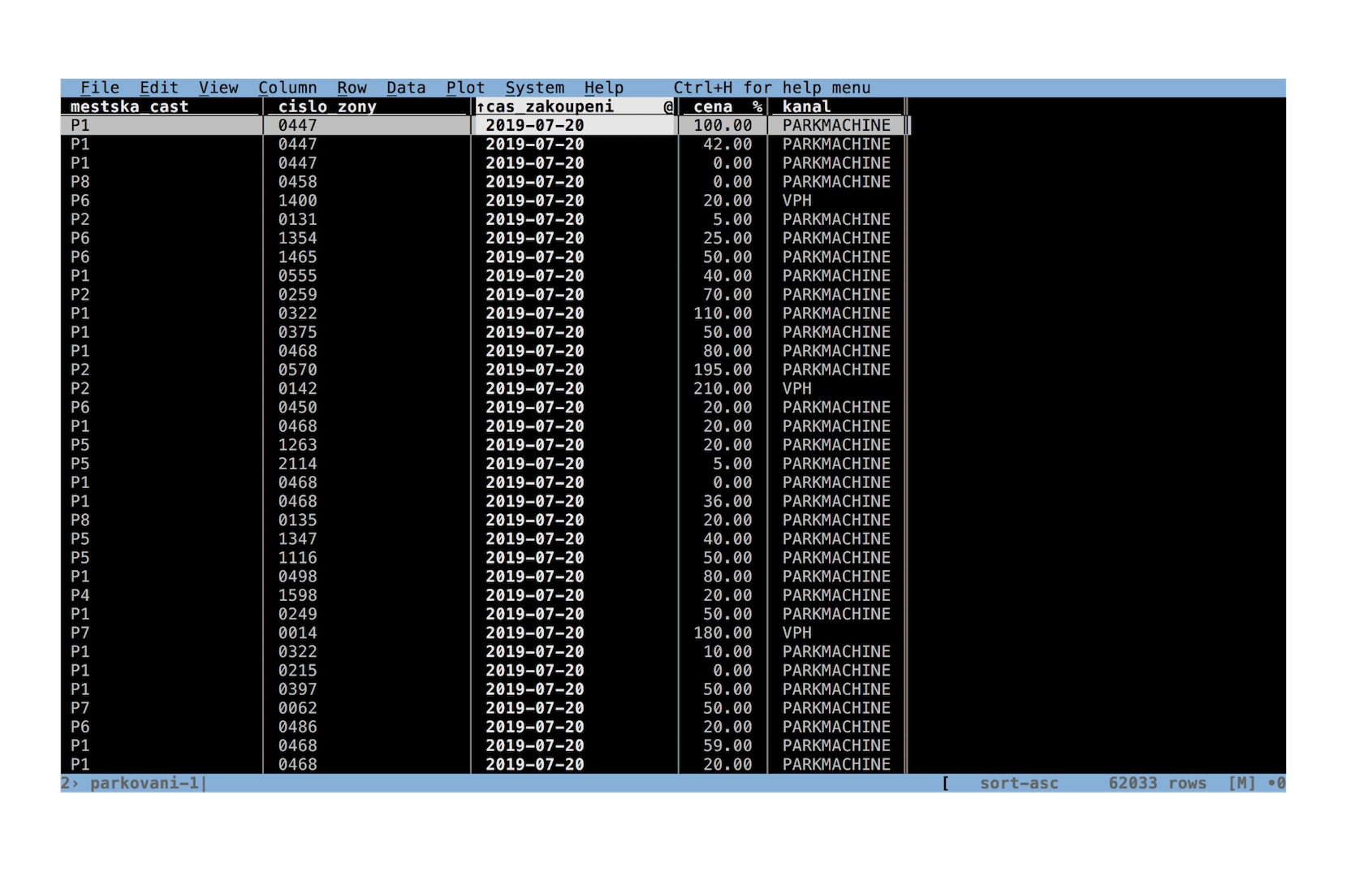
Task: Select the zone cell 2114
Action: pyautogui.click(x=297, y=464)
